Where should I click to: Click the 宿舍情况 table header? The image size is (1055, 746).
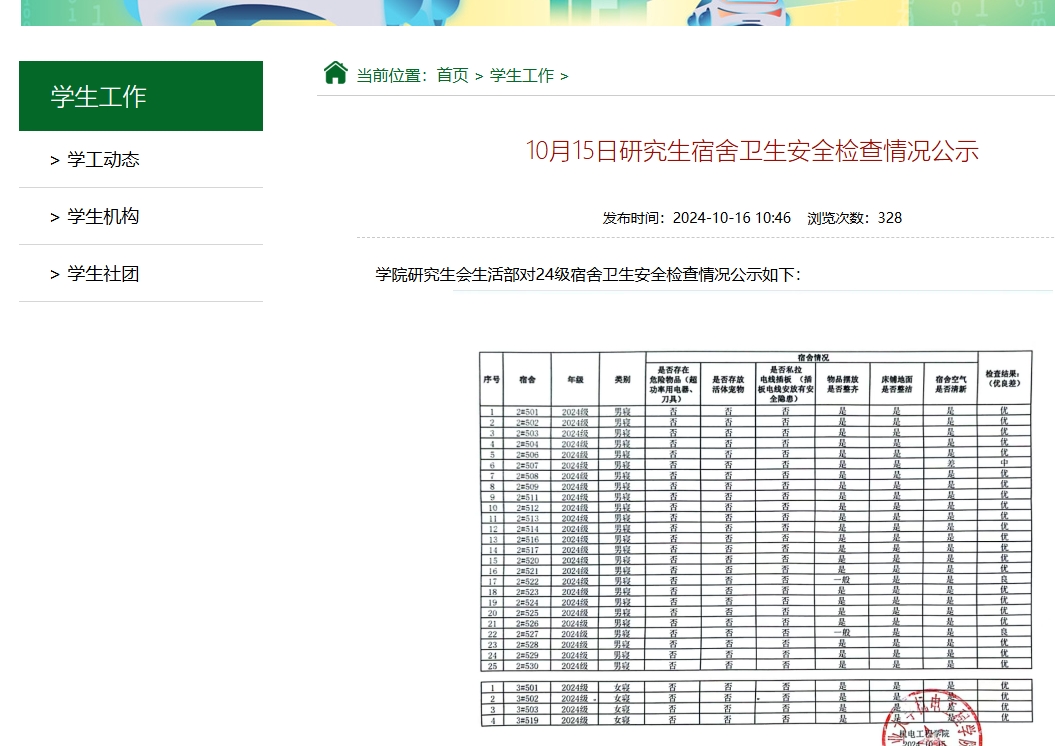click(x=812, y=357)
